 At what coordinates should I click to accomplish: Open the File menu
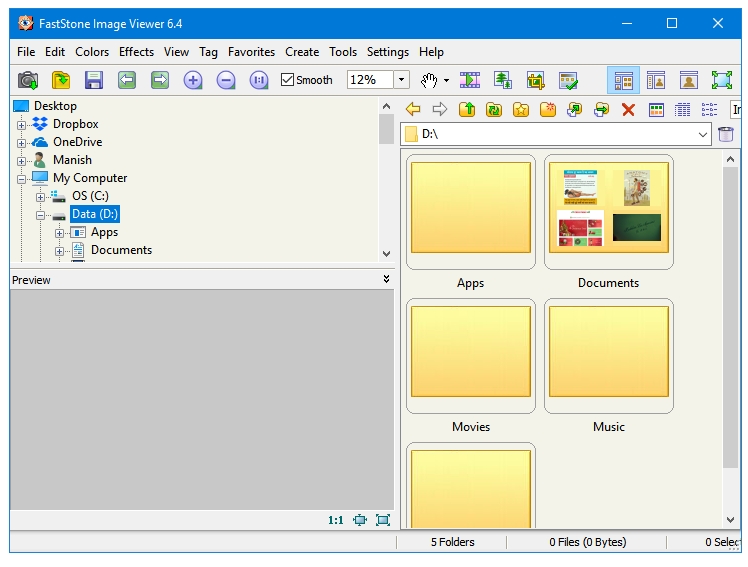(26, 52)
